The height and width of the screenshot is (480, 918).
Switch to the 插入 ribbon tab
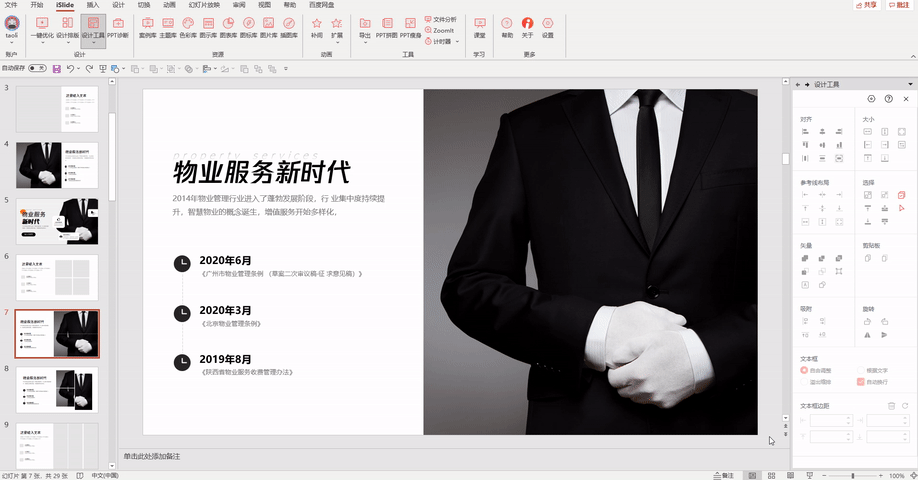pyautogui.click(x=92, y=5)
